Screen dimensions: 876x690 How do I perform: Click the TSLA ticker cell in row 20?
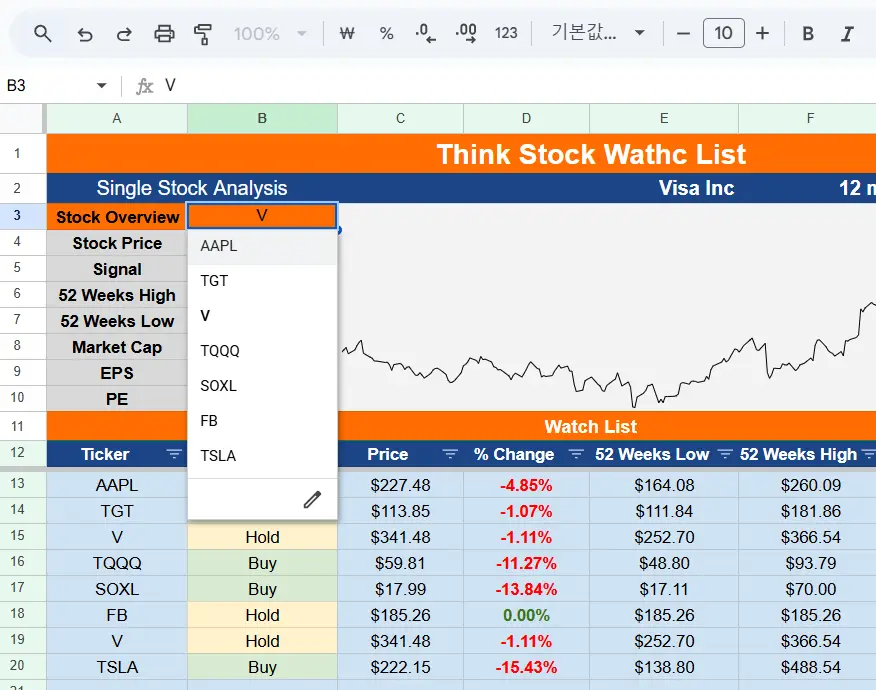click(x=117, y=667)
